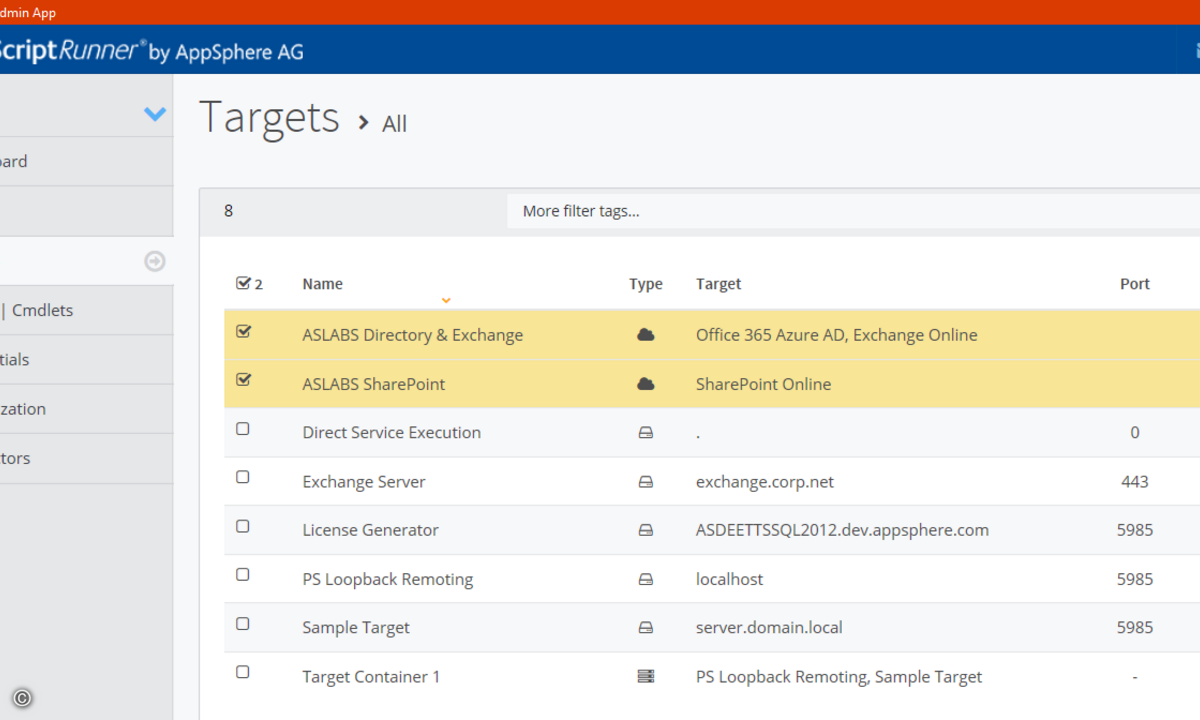Check the Sample Target checkbox
Image resolution: width=1200 pixels, height=720 pixels.
(242, 624)
